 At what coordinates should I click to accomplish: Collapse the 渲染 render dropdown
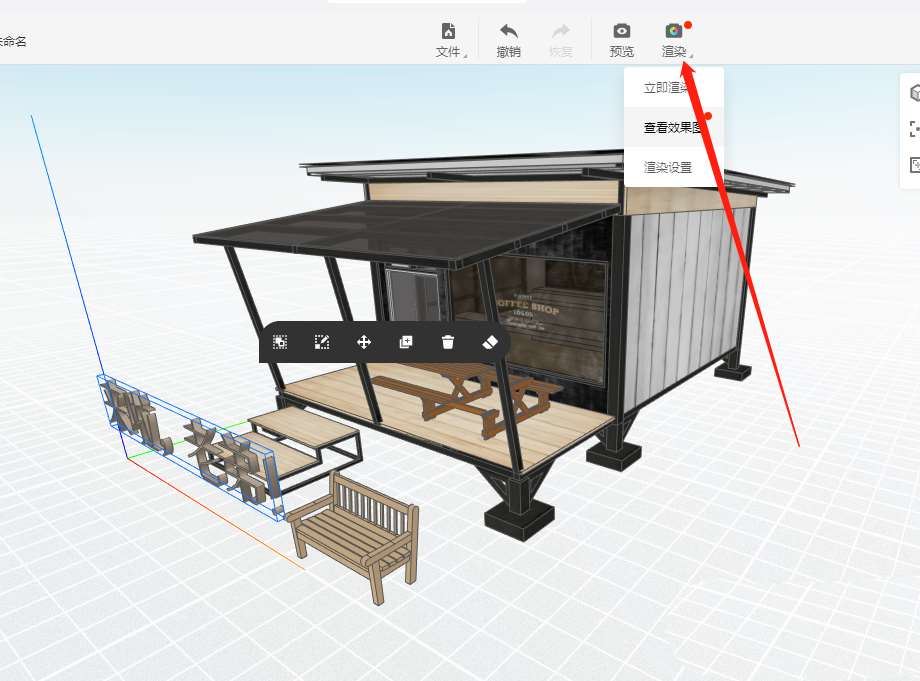pos(675,40)
